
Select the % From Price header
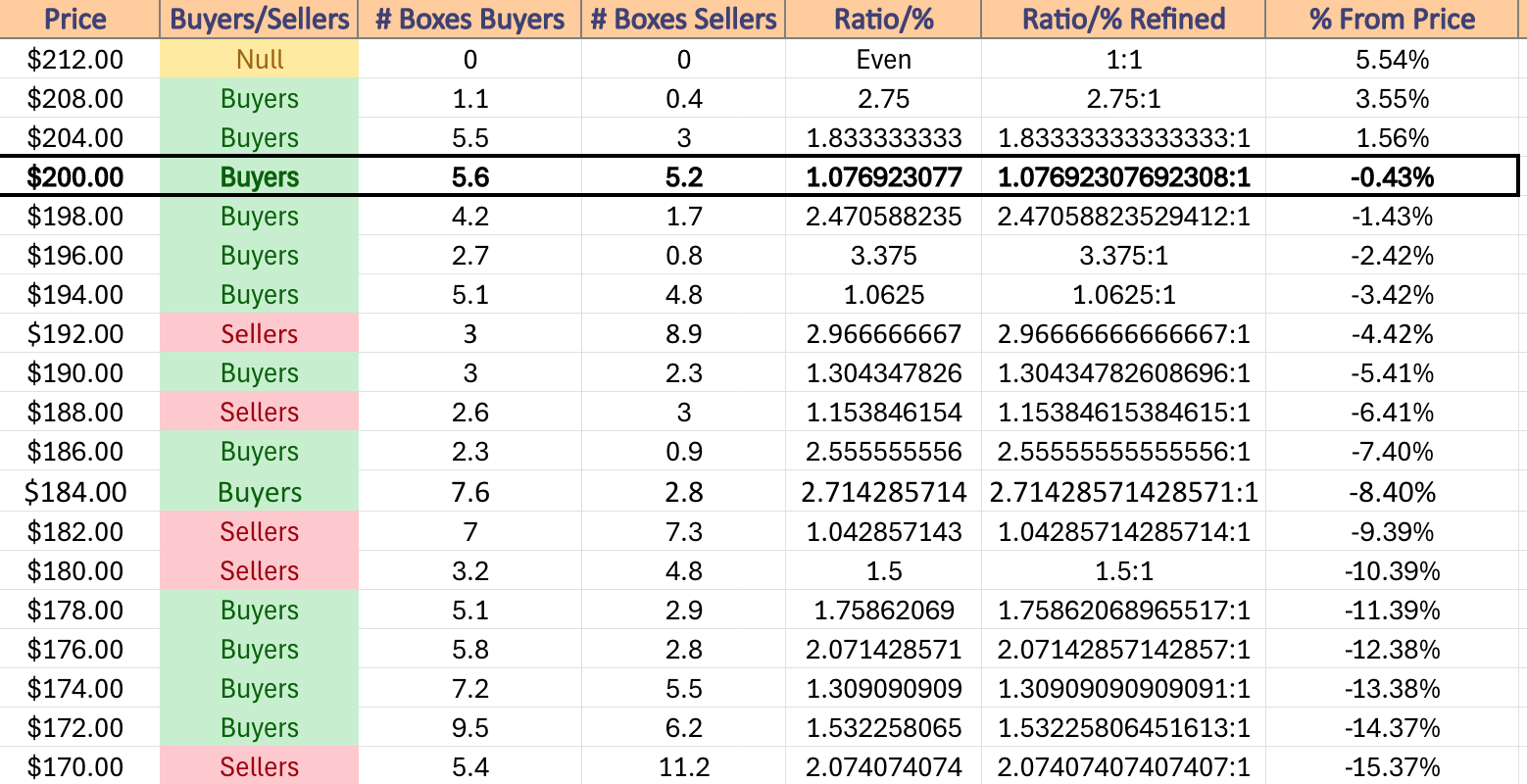pos(1392,20)
